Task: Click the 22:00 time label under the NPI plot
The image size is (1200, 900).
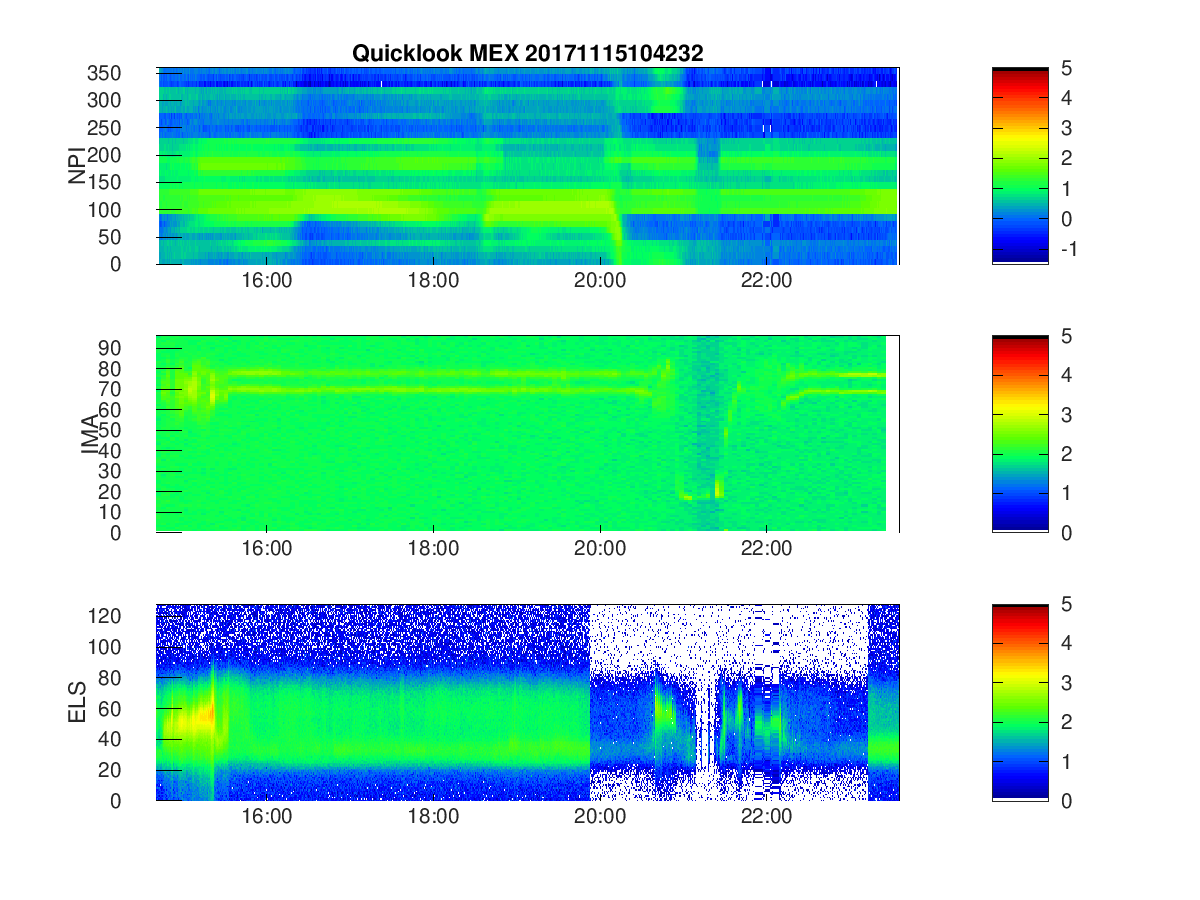Action: [766, 282]
